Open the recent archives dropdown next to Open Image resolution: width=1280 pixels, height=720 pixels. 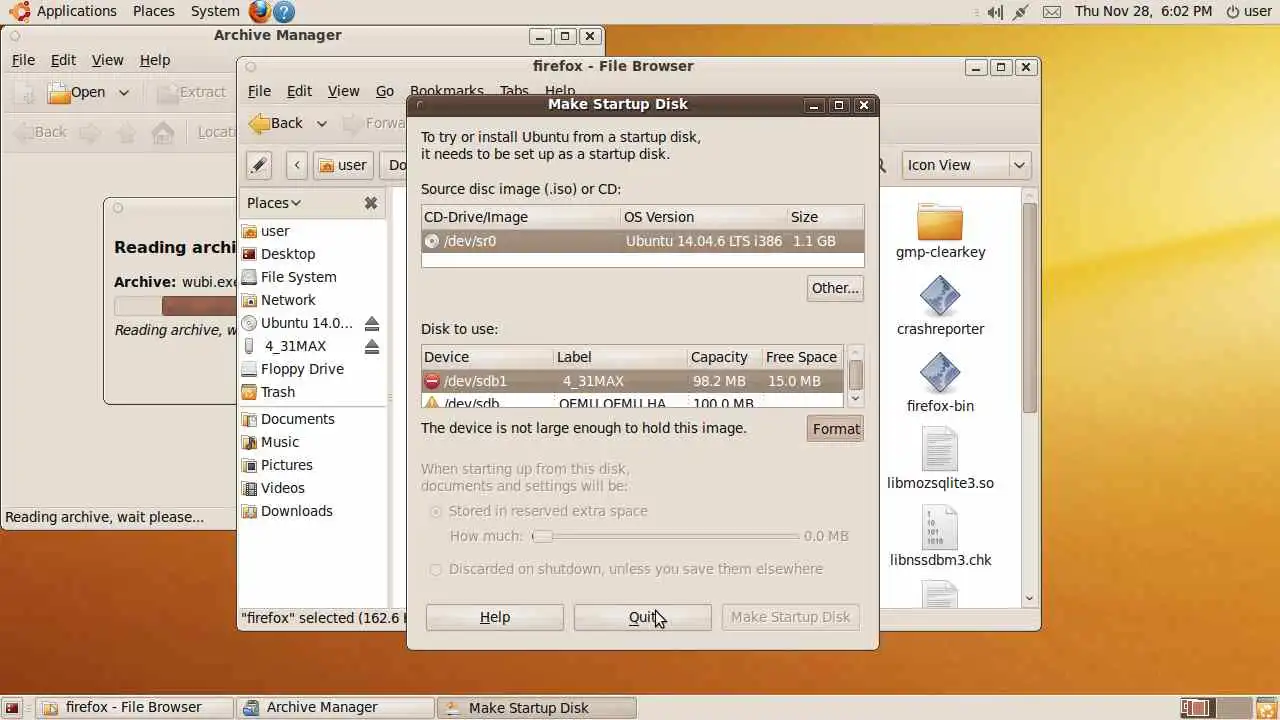123,92
